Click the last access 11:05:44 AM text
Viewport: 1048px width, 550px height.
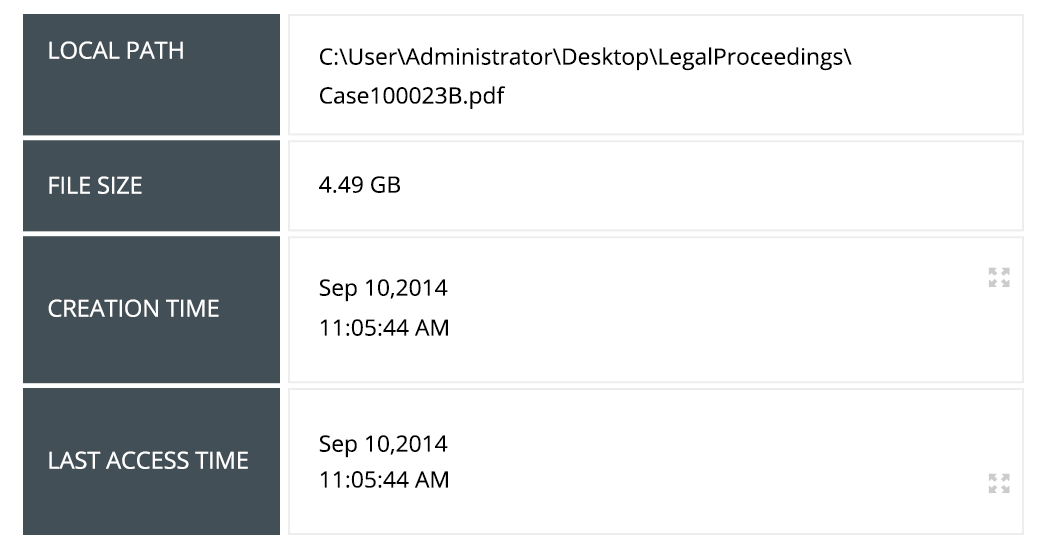pyautogui.click(x=384, y=480)
